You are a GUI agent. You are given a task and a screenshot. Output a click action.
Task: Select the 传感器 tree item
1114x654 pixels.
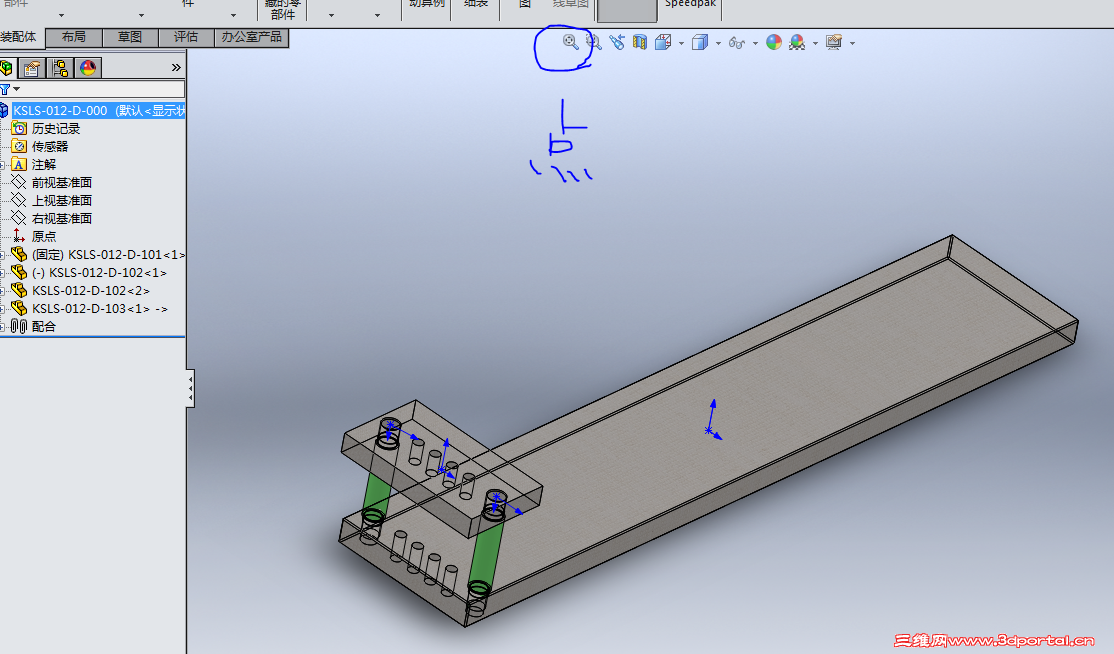tap(50, 146)
